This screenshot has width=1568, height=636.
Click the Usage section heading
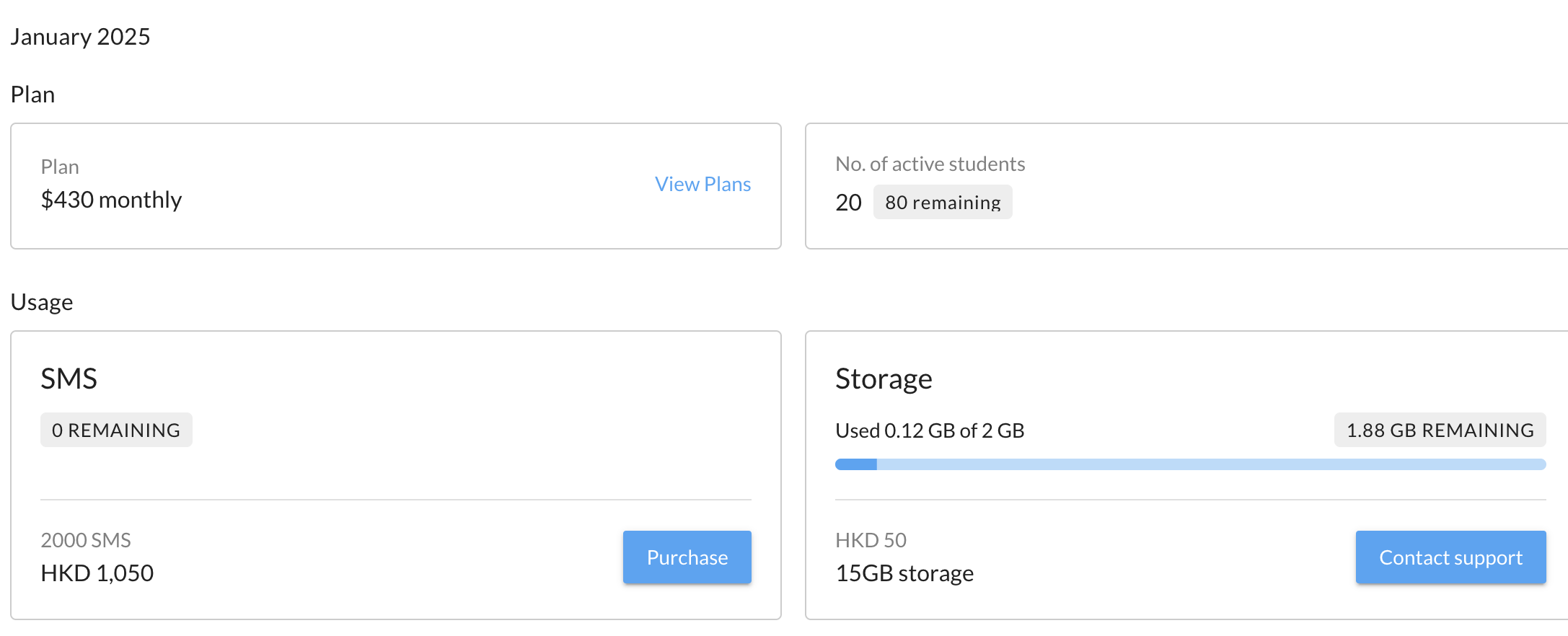tap(42, 302)
